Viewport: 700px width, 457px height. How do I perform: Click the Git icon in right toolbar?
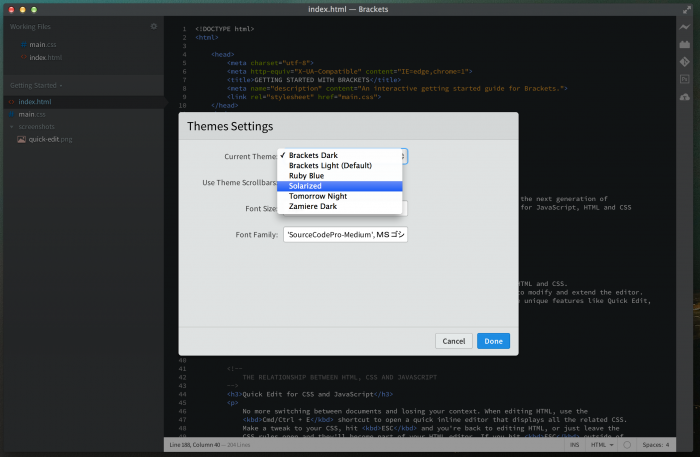click(x=684, y=62)
